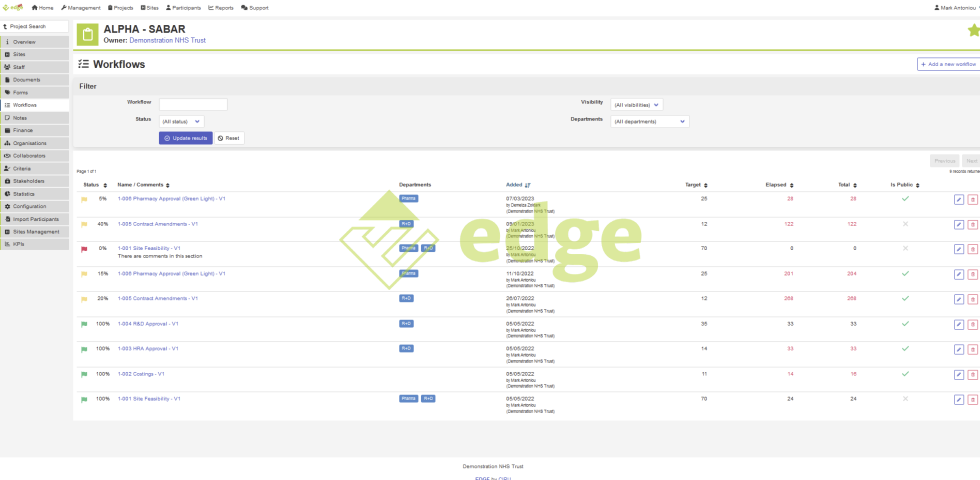Edit the R&D Approval workflow
The image size is (980, 480).
(959, 324)
